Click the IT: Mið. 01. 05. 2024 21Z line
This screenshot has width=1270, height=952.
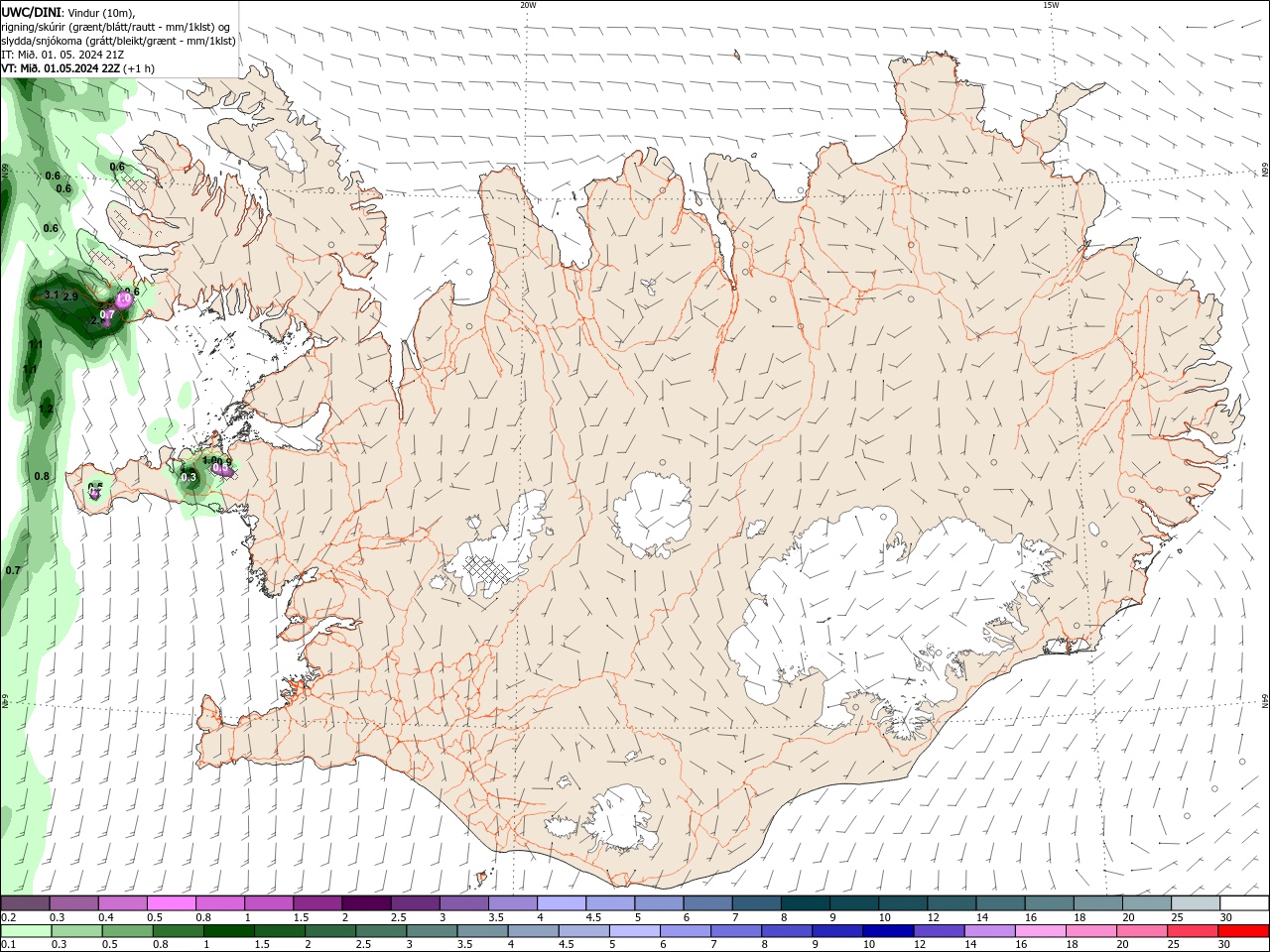tap(62, 55)
